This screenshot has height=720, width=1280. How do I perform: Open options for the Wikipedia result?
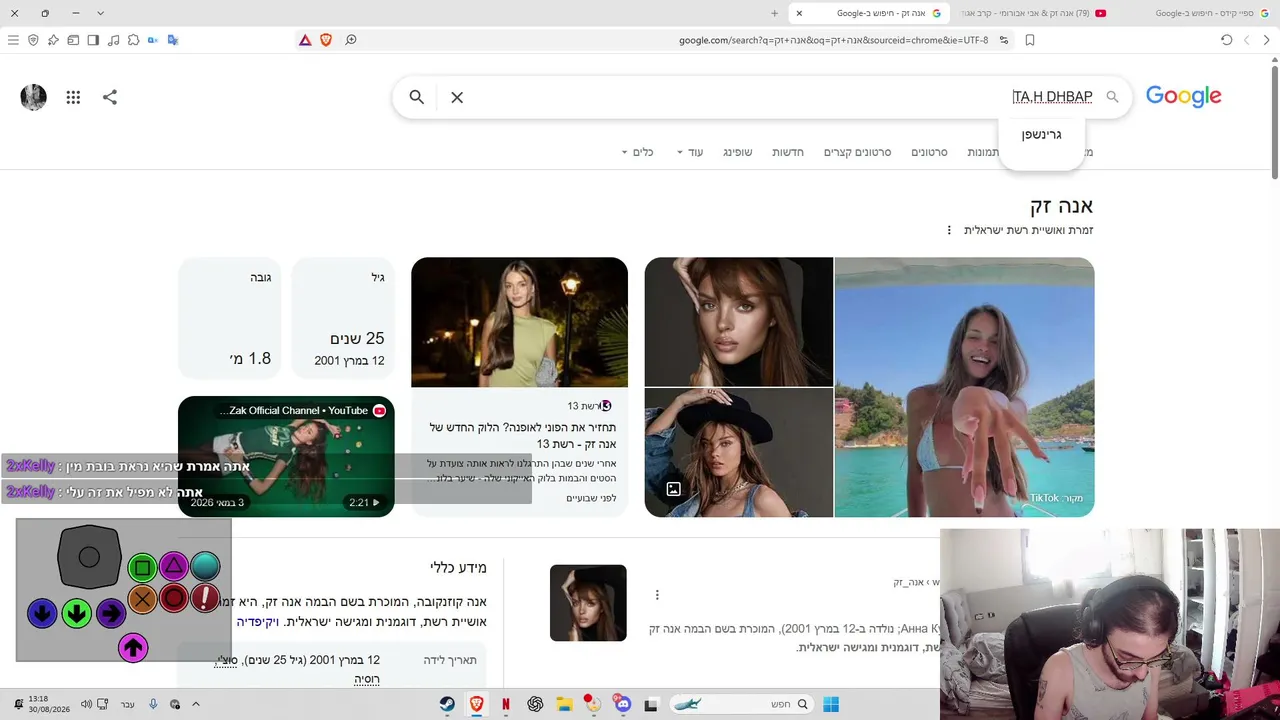point(657,595)
